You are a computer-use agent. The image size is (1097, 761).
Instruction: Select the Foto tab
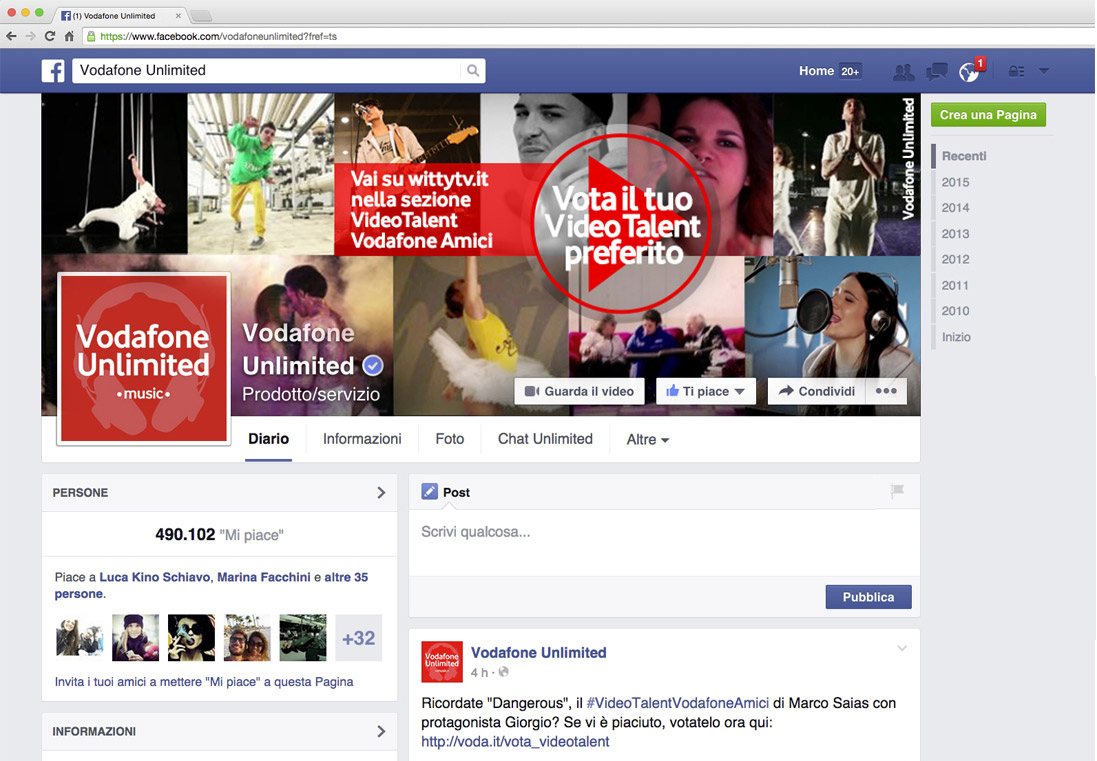[450, 439]
